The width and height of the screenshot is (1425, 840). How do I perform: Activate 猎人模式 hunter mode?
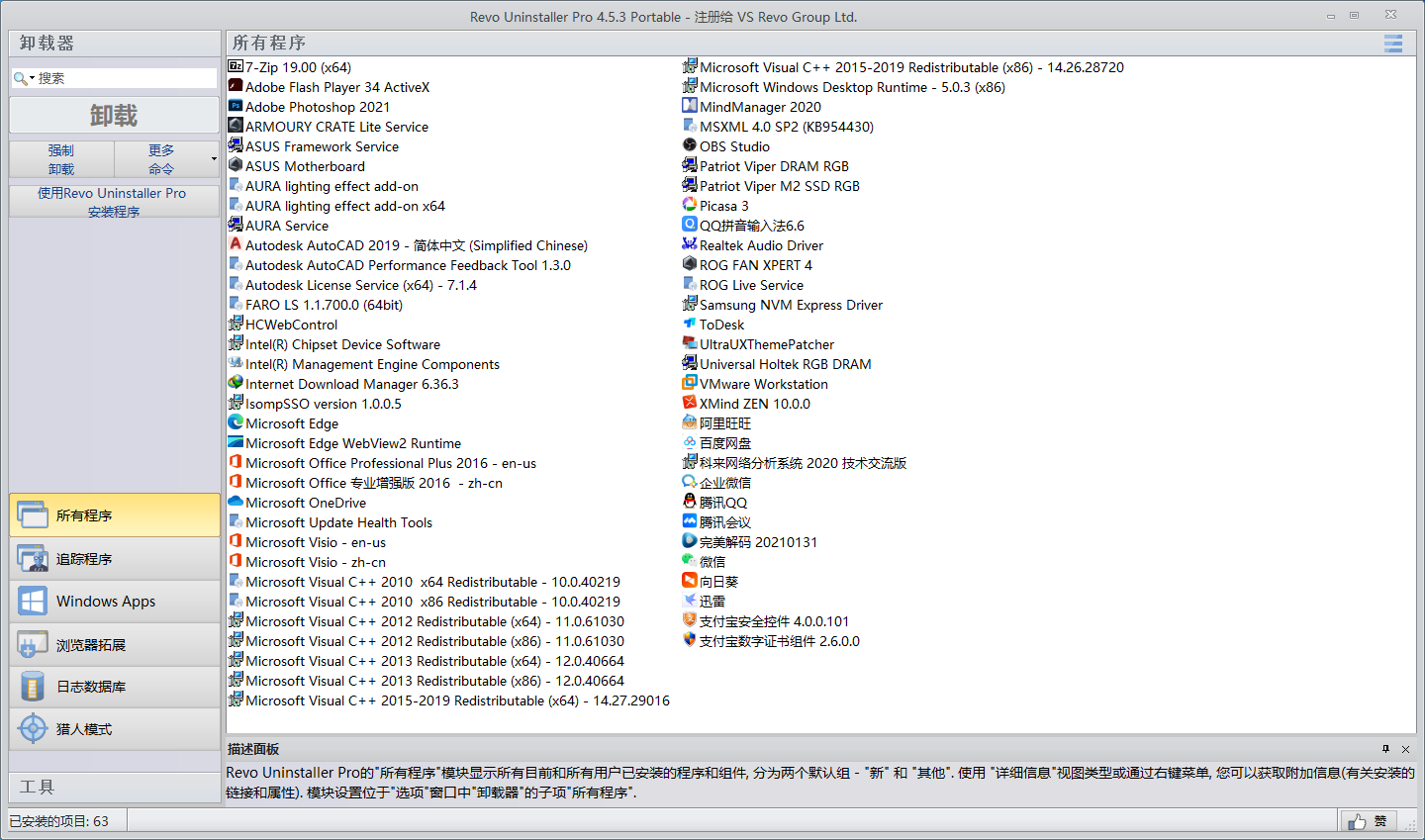pos(115,729)
